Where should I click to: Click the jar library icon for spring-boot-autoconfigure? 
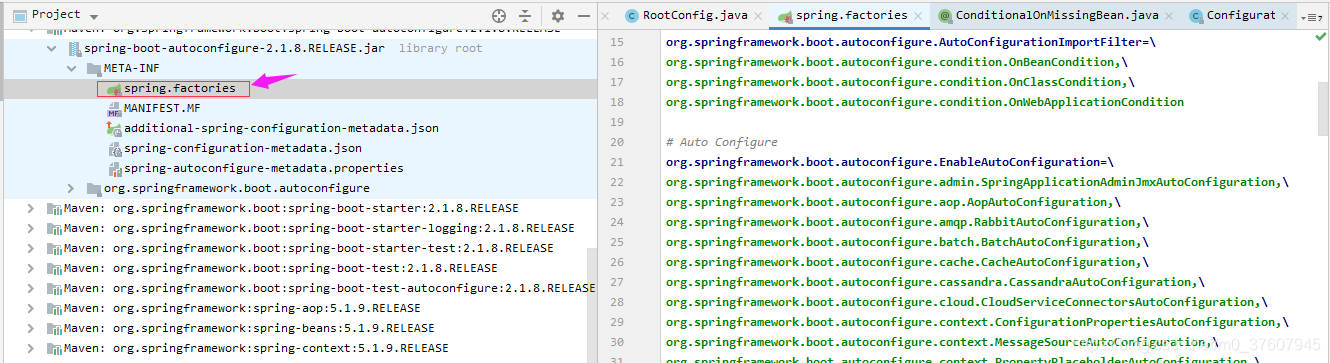pos(74,48)
